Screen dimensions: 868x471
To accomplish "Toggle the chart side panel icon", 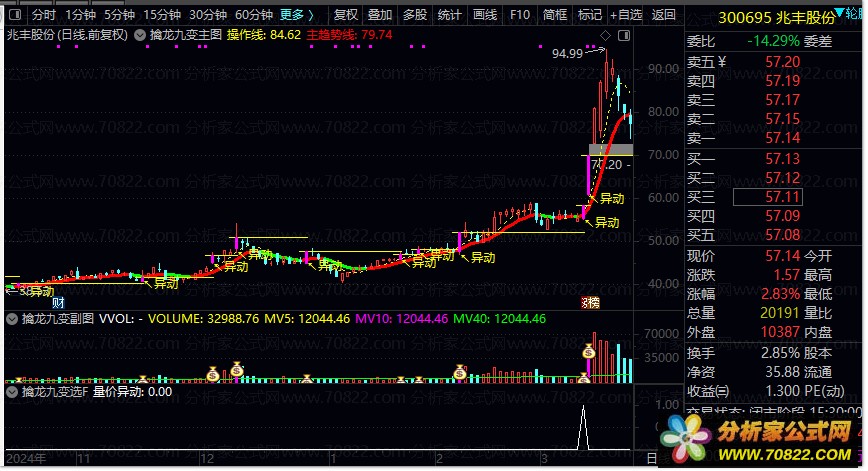I will 624,36.
